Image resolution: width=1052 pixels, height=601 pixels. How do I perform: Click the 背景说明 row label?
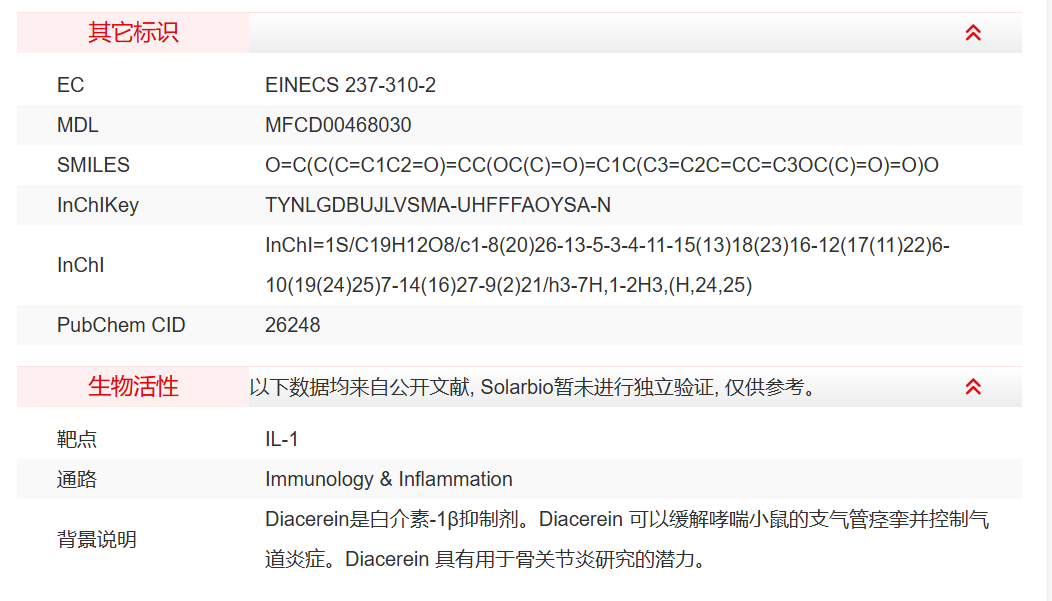click(x=97, y=539)
